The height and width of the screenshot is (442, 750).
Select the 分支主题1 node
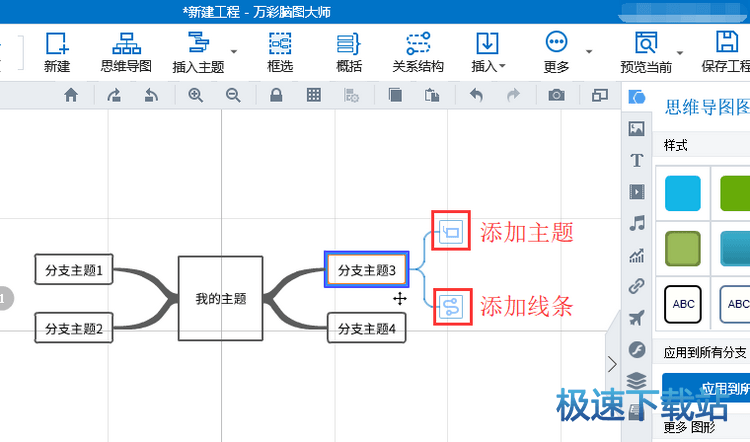[74, 270]
